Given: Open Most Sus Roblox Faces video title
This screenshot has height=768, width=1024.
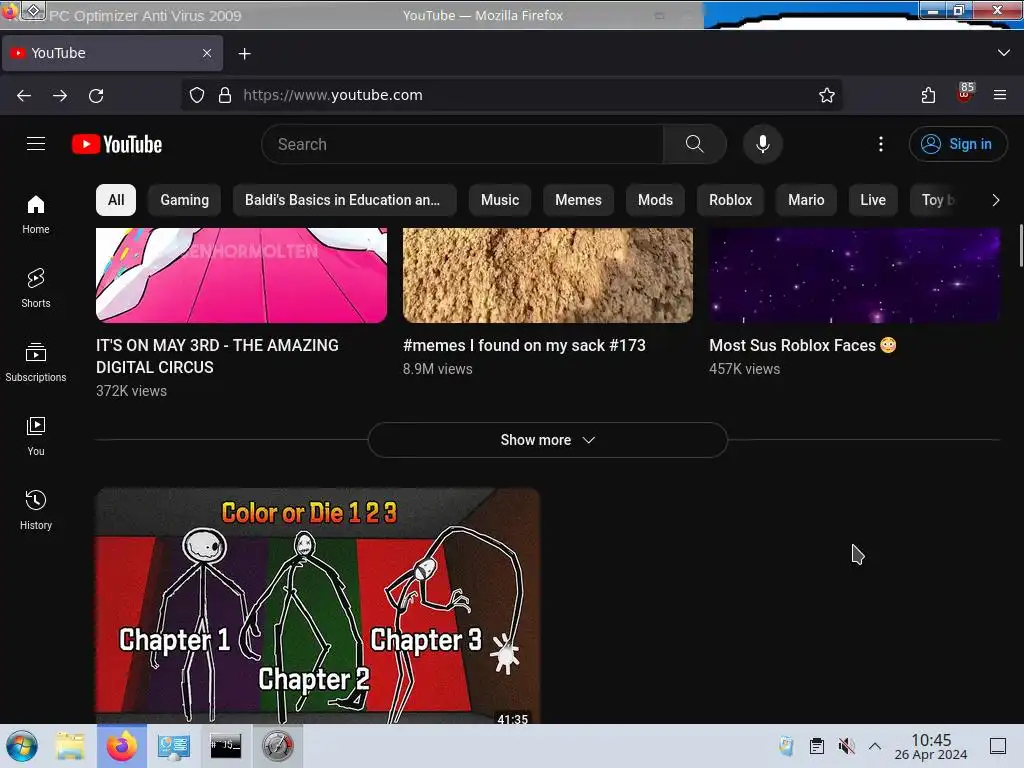Looking at the screenshot, I should (x=803, y=345).
